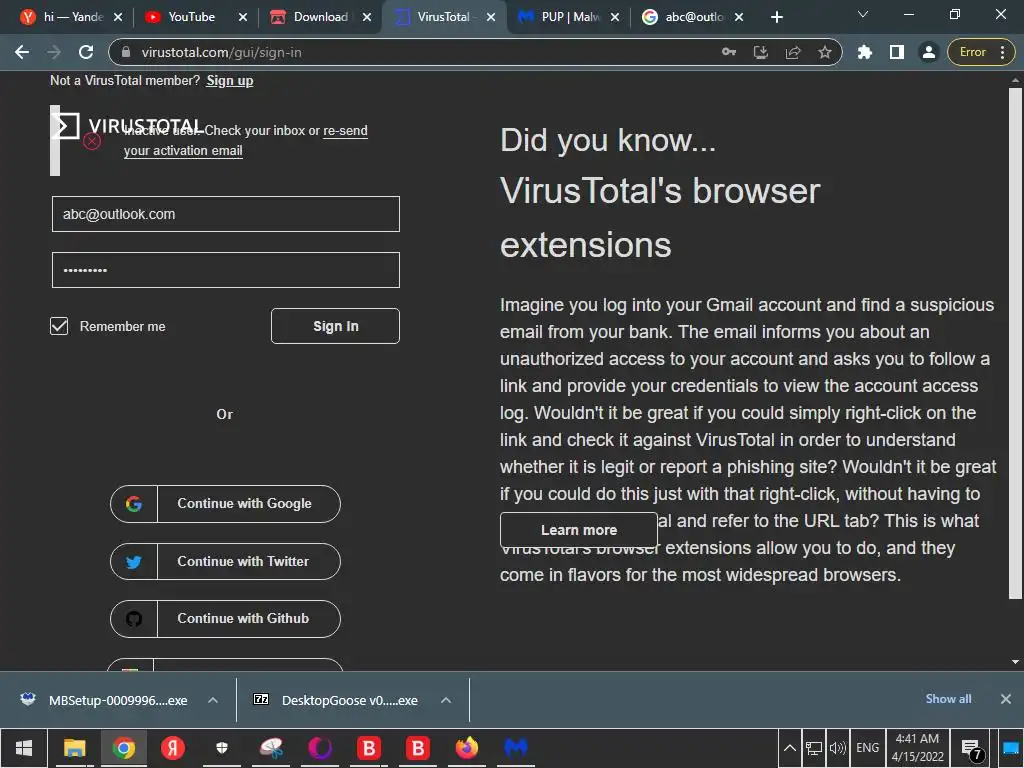The height and width of the screenshot is (768, 1024).
Task: Click the re-send activation email link
Action: pos(246,140)
